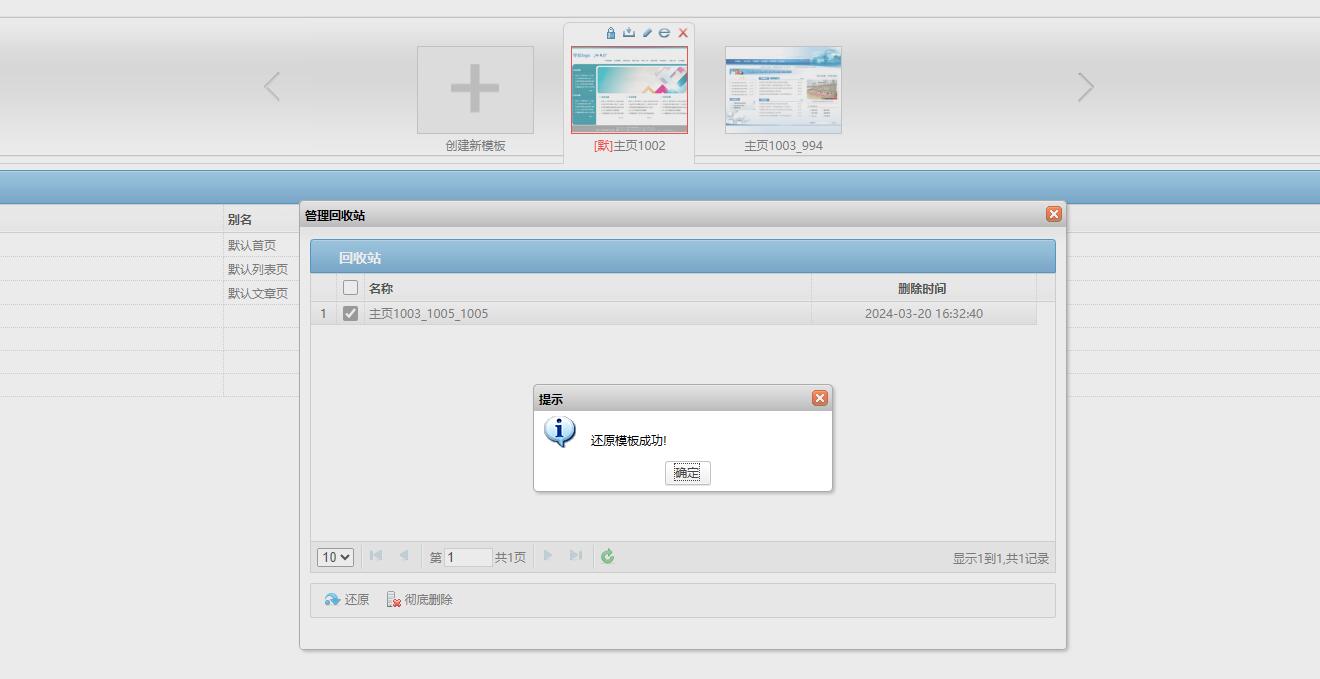Open the page size dropdown showing 10

[x=335, y=558]
